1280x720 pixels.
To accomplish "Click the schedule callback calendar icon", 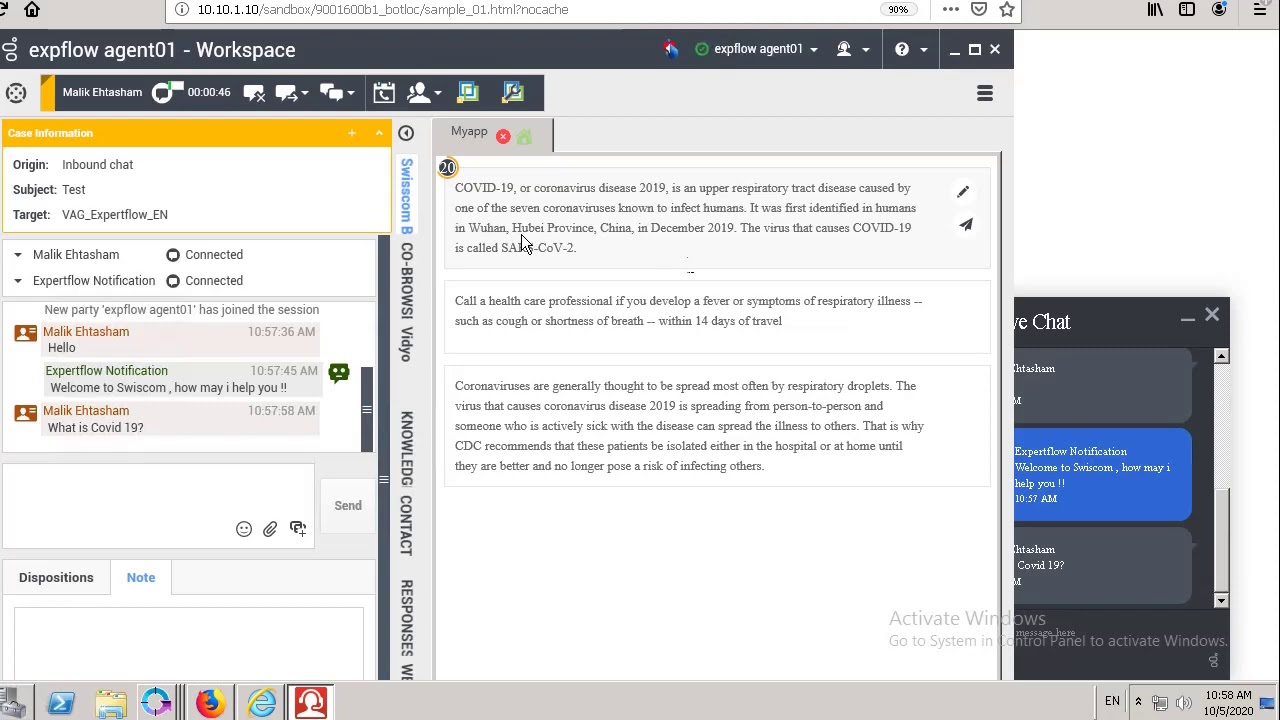I will pos(384,93).
